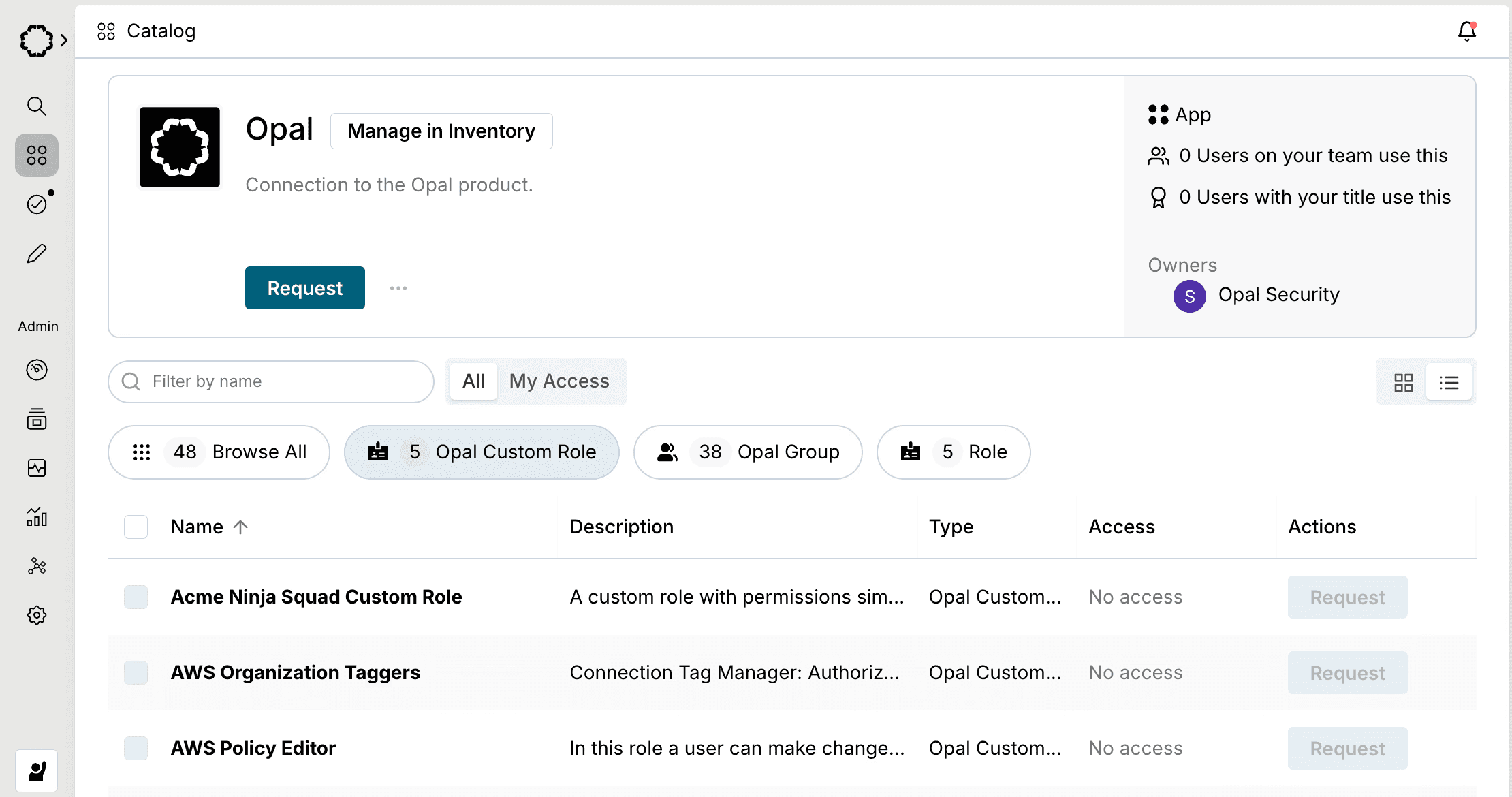Image resolution: width=1512 pixels, height=797 pixels.
Task: Select the My Access tab
Action: (x=559, y=381)
